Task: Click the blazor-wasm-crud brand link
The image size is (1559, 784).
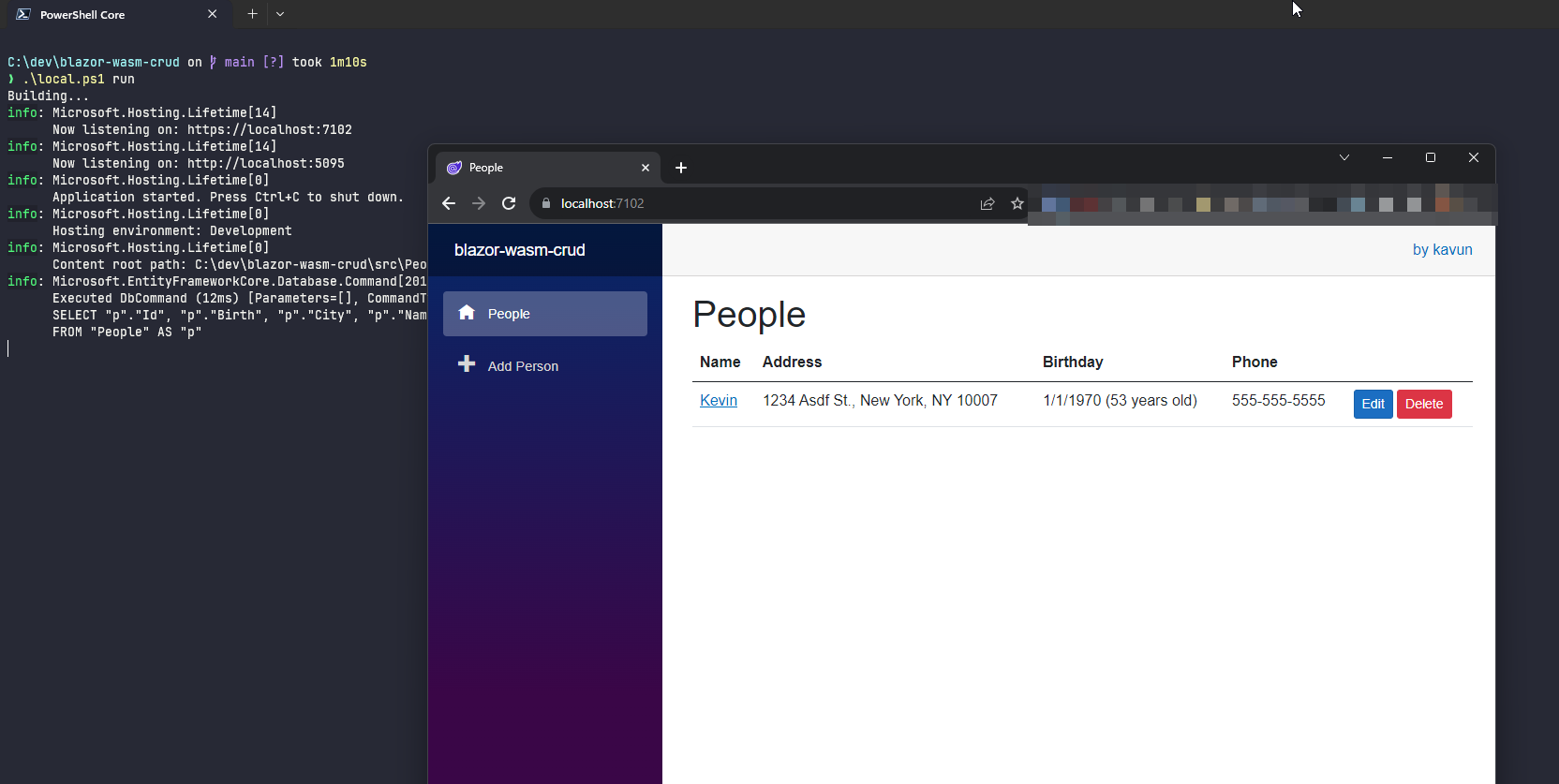Action: pos(520,250)
